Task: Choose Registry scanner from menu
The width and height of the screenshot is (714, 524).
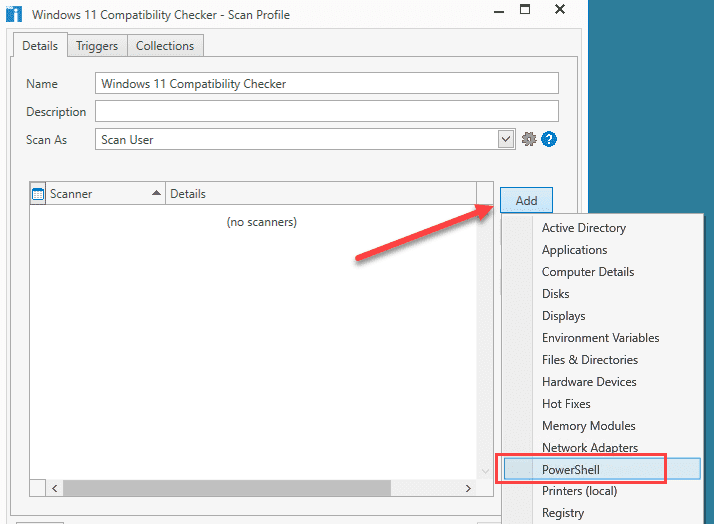Action: pos(602,513)
